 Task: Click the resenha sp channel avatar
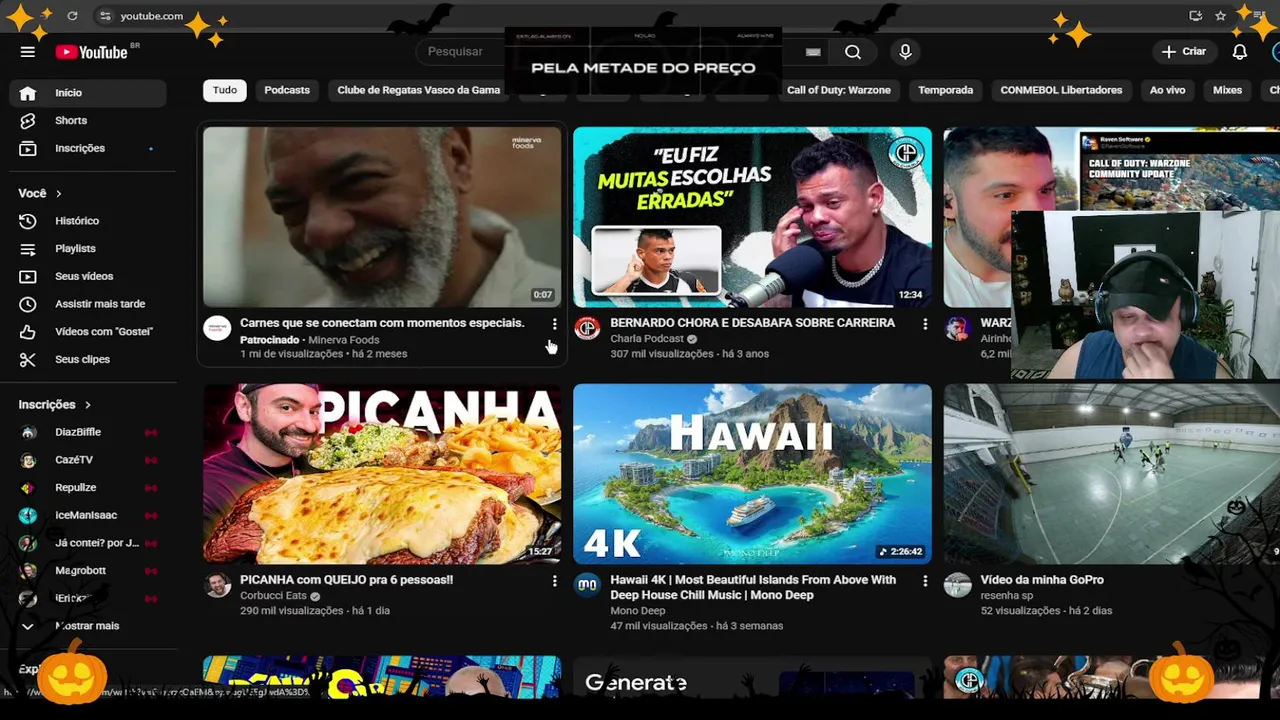coord(957,585)
